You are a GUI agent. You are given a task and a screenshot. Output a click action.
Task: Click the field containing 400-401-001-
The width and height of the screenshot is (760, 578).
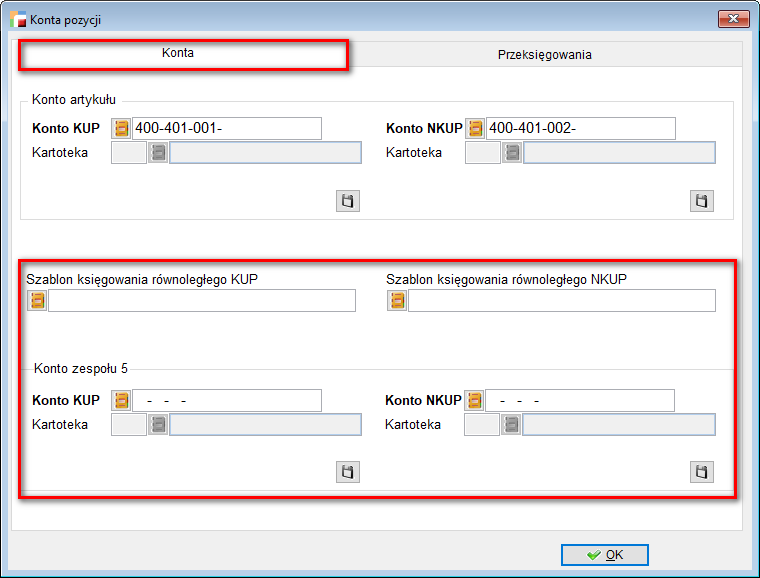point(227,128)
